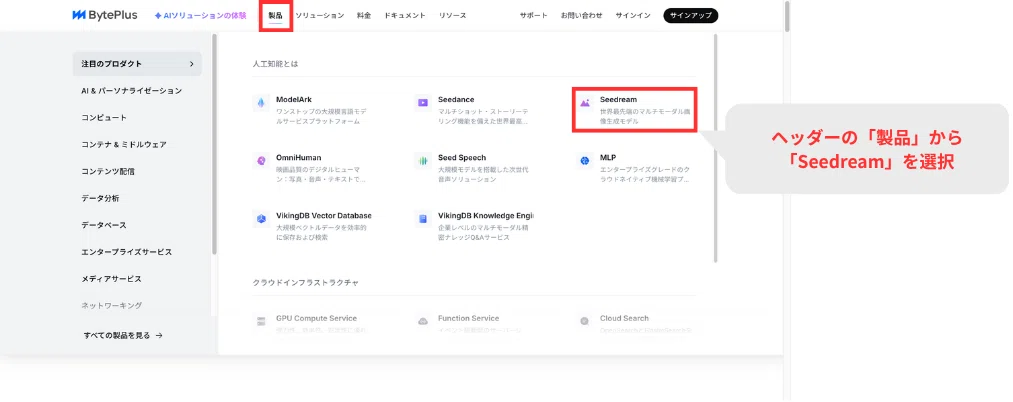Screen dimensions: 1013x402
Task: Select the Seedream product icon
Action: (585, 103)
